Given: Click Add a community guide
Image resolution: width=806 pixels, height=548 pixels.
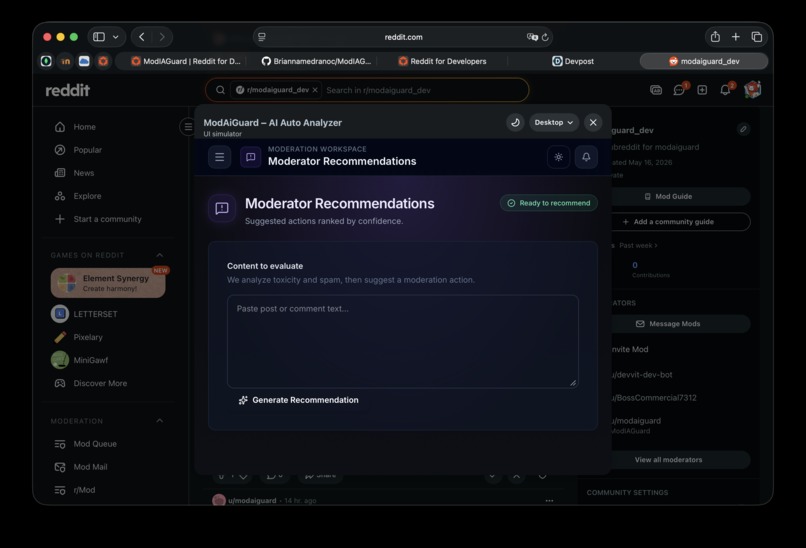Looking at the screenshot, I should (668, 222).
